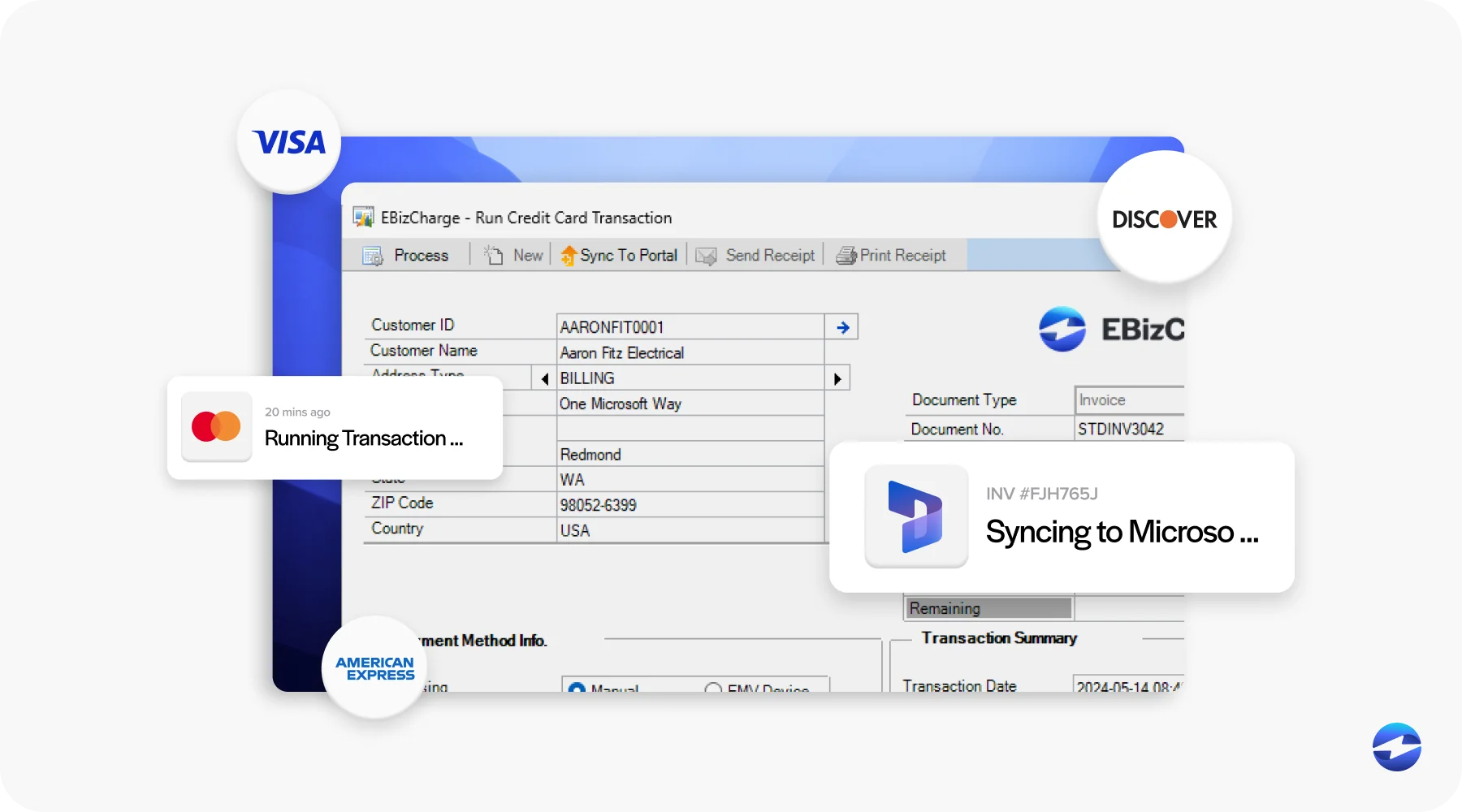The width and height of the screenshot is (1462, 812).
Task: Click the Microsoft Dynamics logo icon
Action: 916,516
